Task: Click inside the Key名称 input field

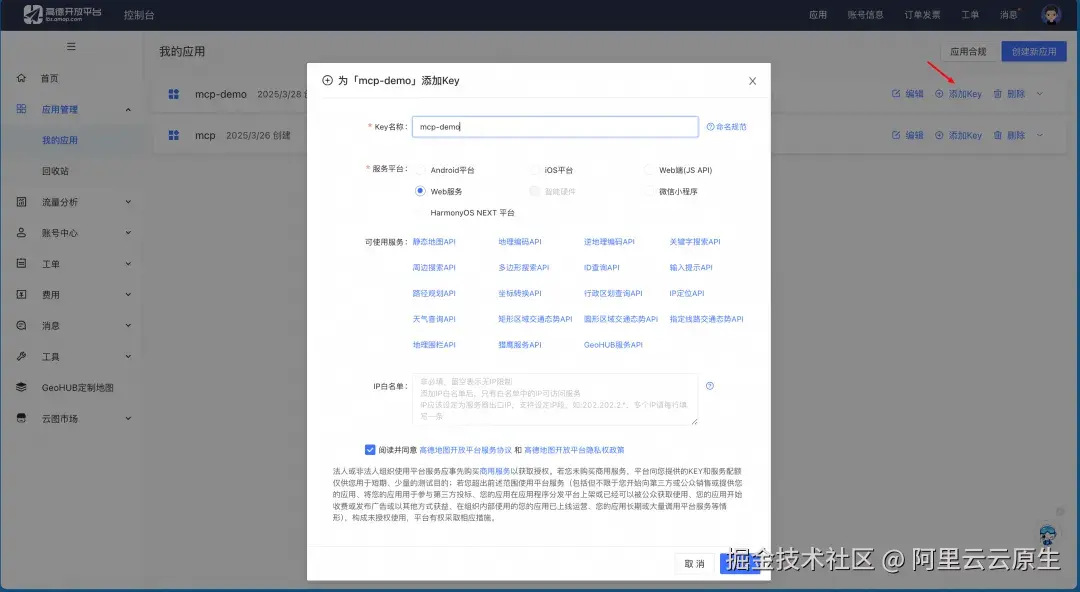Action: pyautogui.click(x=555, y=126)
